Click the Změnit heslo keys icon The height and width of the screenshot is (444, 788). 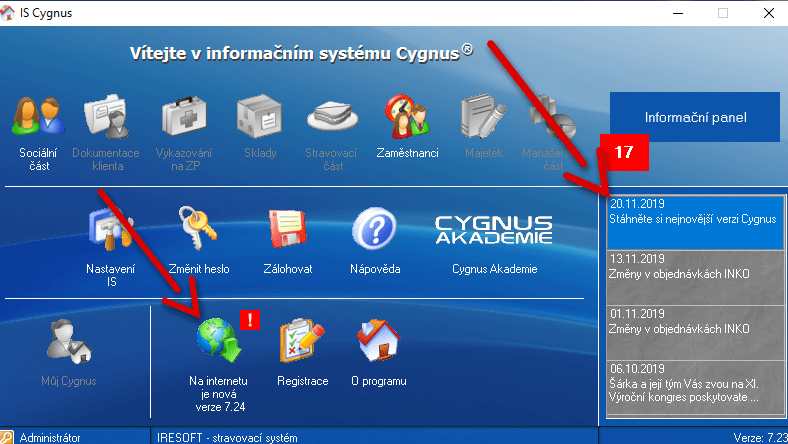[199, 228]
